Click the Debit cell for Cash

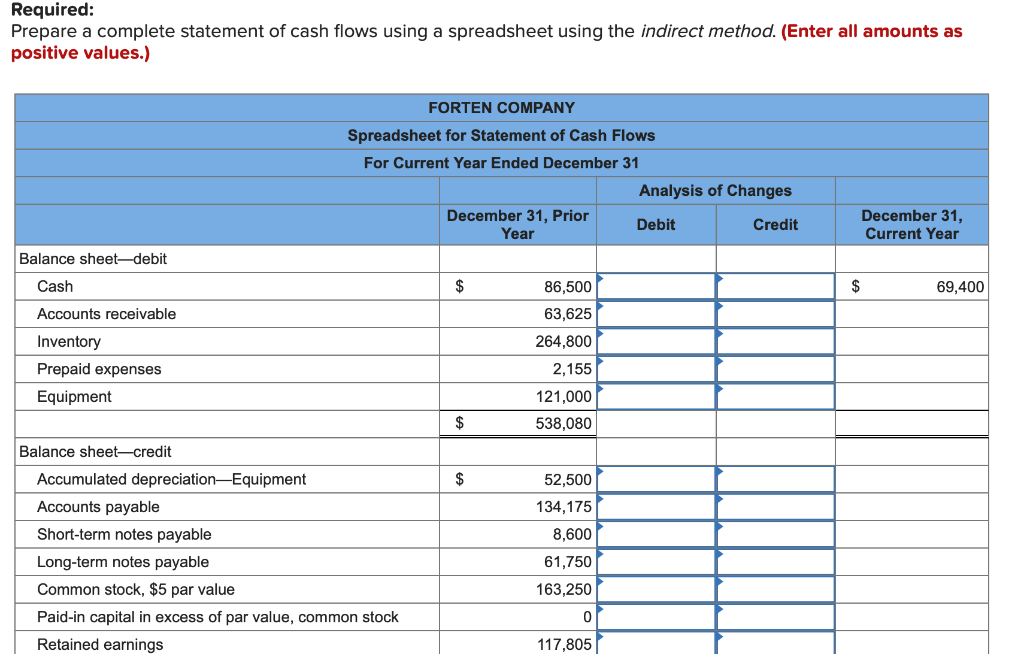coord(656,287)
